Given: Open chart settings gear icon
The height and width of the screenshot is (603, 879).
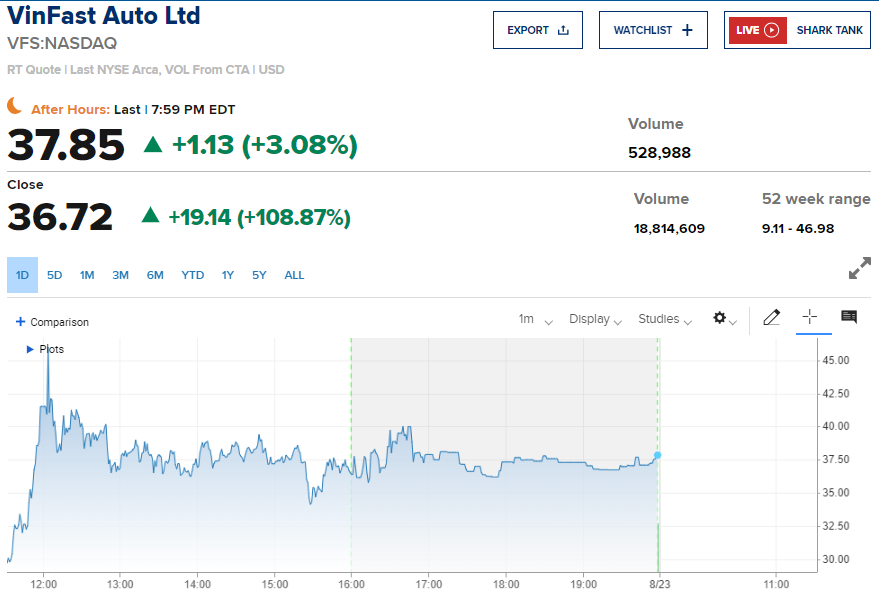Looking at the screenshot, I should (x=720, y=318).
